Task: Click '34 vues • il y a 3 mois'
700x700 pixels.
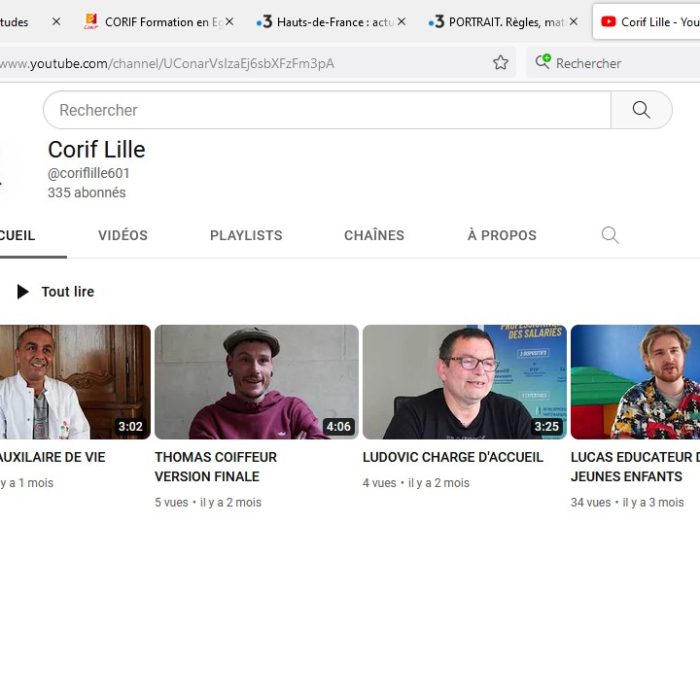Action: pyautogui.click(x=627, y=502)
